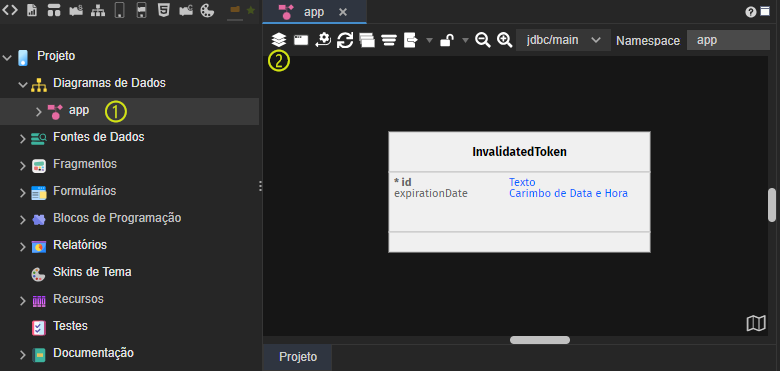Click the window panel icon in diagram toolbar

[x=301, y=40]
